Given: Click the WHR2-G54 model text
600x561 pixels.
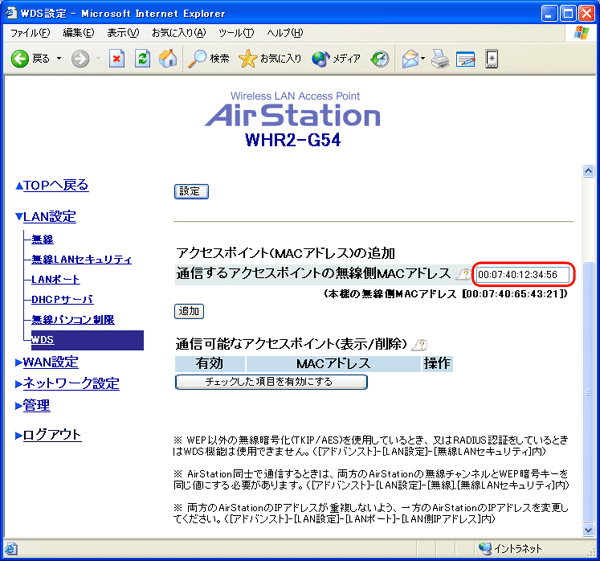Looking at the screenshot, I should tap(293, 140).
